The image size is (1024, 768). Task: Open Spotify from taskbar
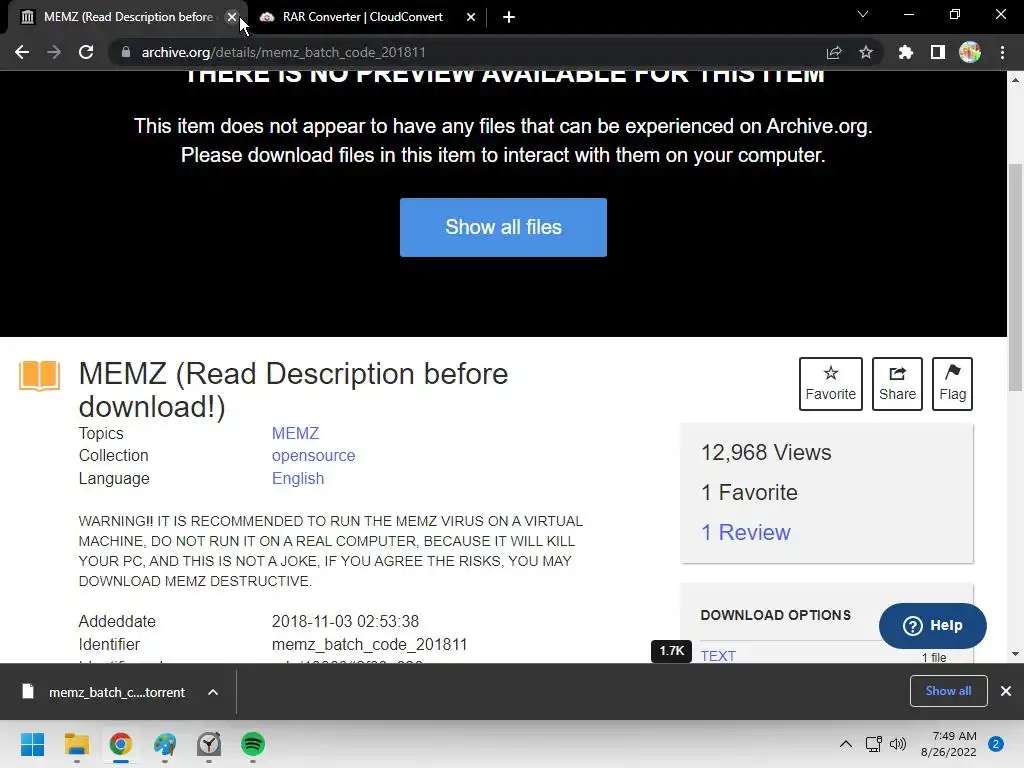point(253,744)
